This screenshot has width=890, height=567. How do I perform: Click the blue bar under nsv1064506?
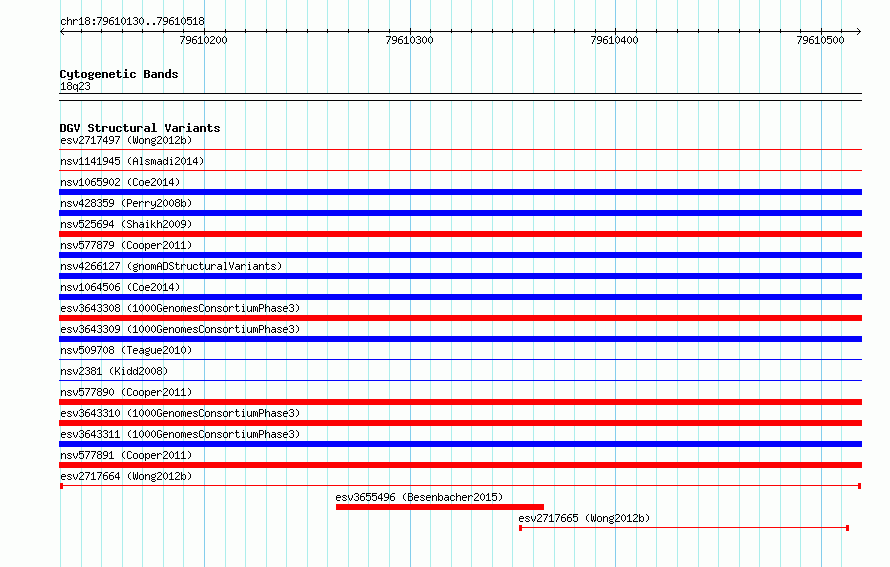point(460,297)
